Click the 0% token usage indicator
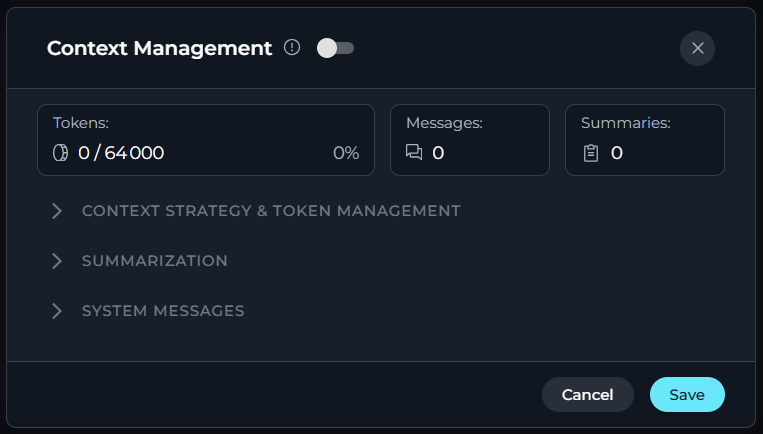 coord(346,153)
